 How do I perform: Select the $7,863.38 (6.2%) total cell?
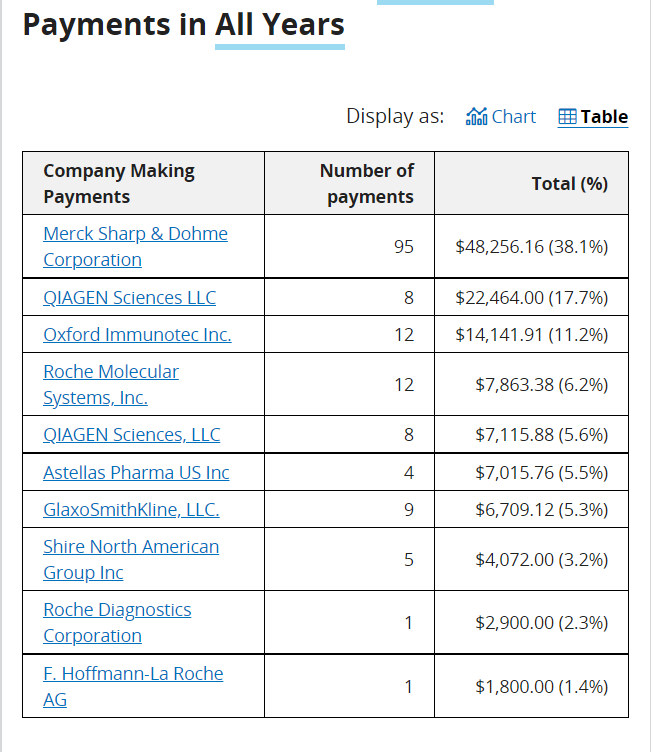[x=532, y=384]
